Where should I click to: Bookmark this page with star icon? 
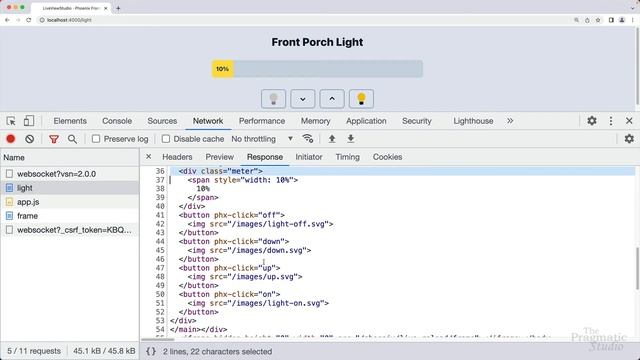click(598, 20)
